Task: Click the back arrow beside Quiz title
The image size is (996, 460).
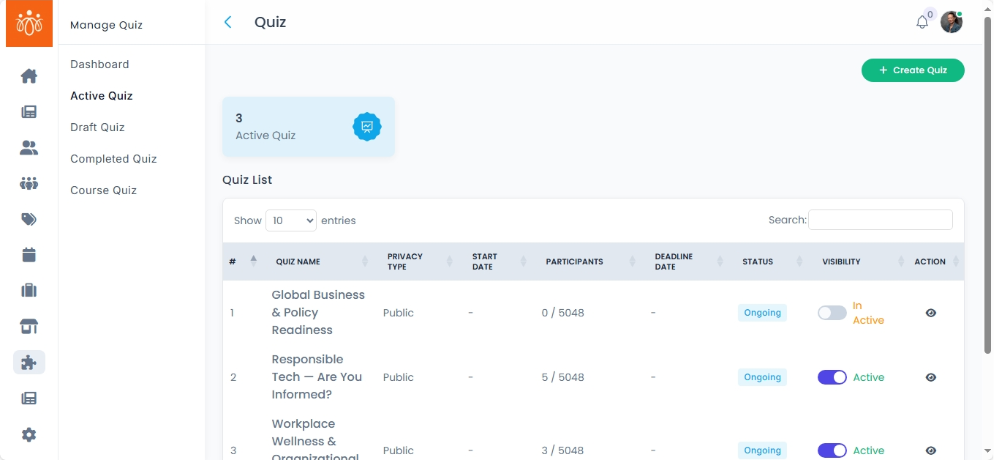Action: (x=228, y=22)
